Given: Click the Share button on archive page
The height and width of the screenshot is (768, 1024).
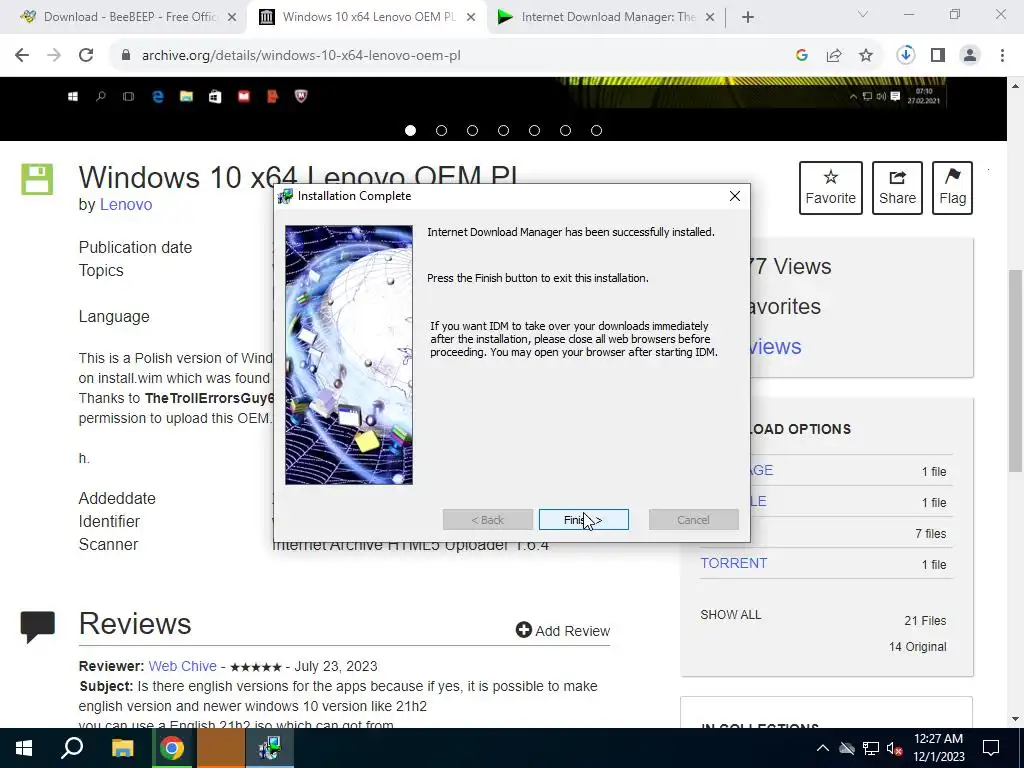Looking at the screenshot, I should (x=897, y=188).
